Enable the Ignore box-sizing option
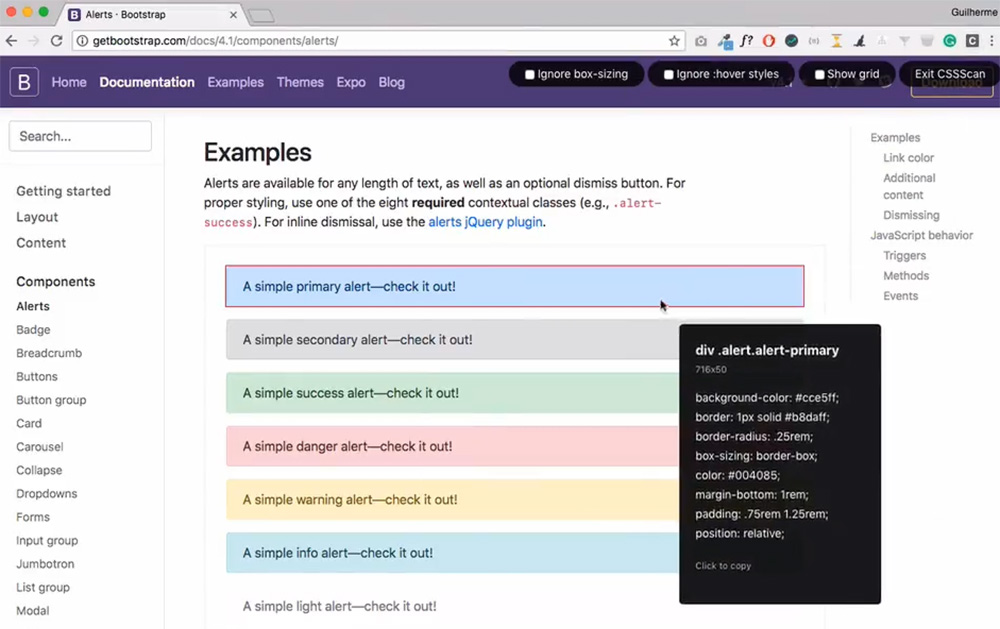Viewport: 1000px width, 629px height. pyautogui.click(x=576, y=74)
